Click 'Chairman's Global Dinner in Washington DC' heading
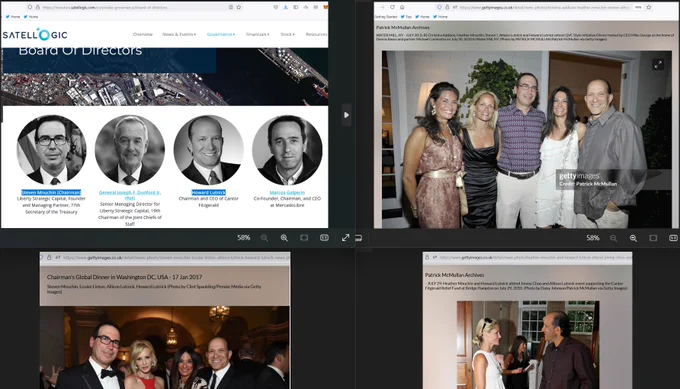This screenshot has width=680, height=389. pos(124,277)
